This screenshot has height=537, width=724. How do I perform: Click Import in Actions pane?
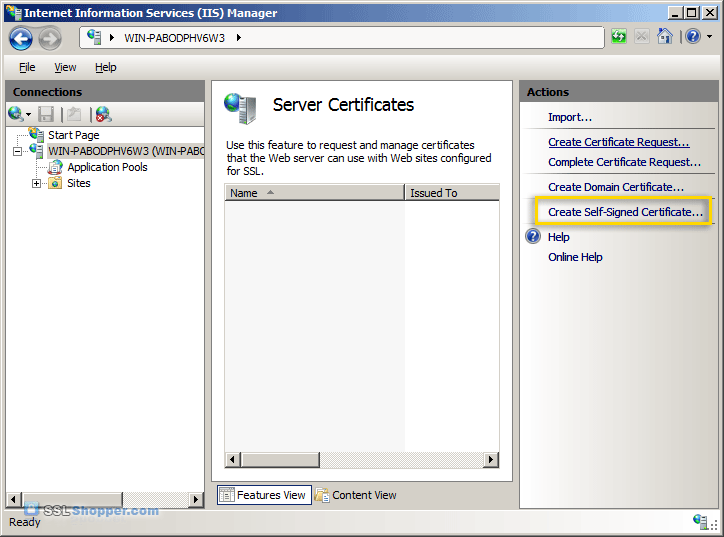tap(570, 117)
